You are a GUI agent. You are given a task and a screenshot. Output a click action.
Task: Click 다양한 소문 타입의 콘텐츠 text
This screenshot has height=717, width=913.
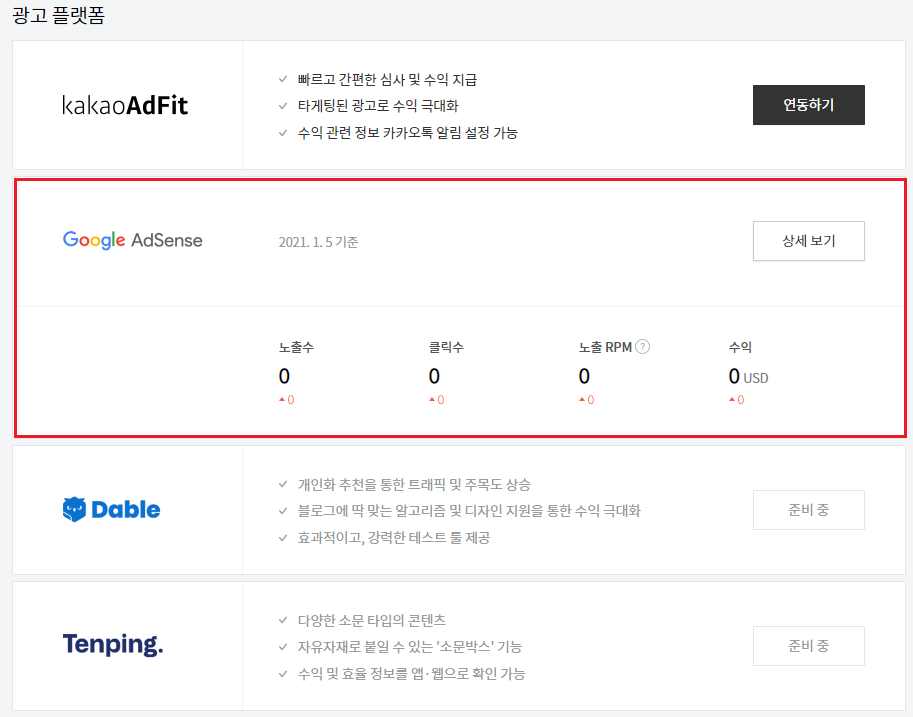tap(371, 620)
